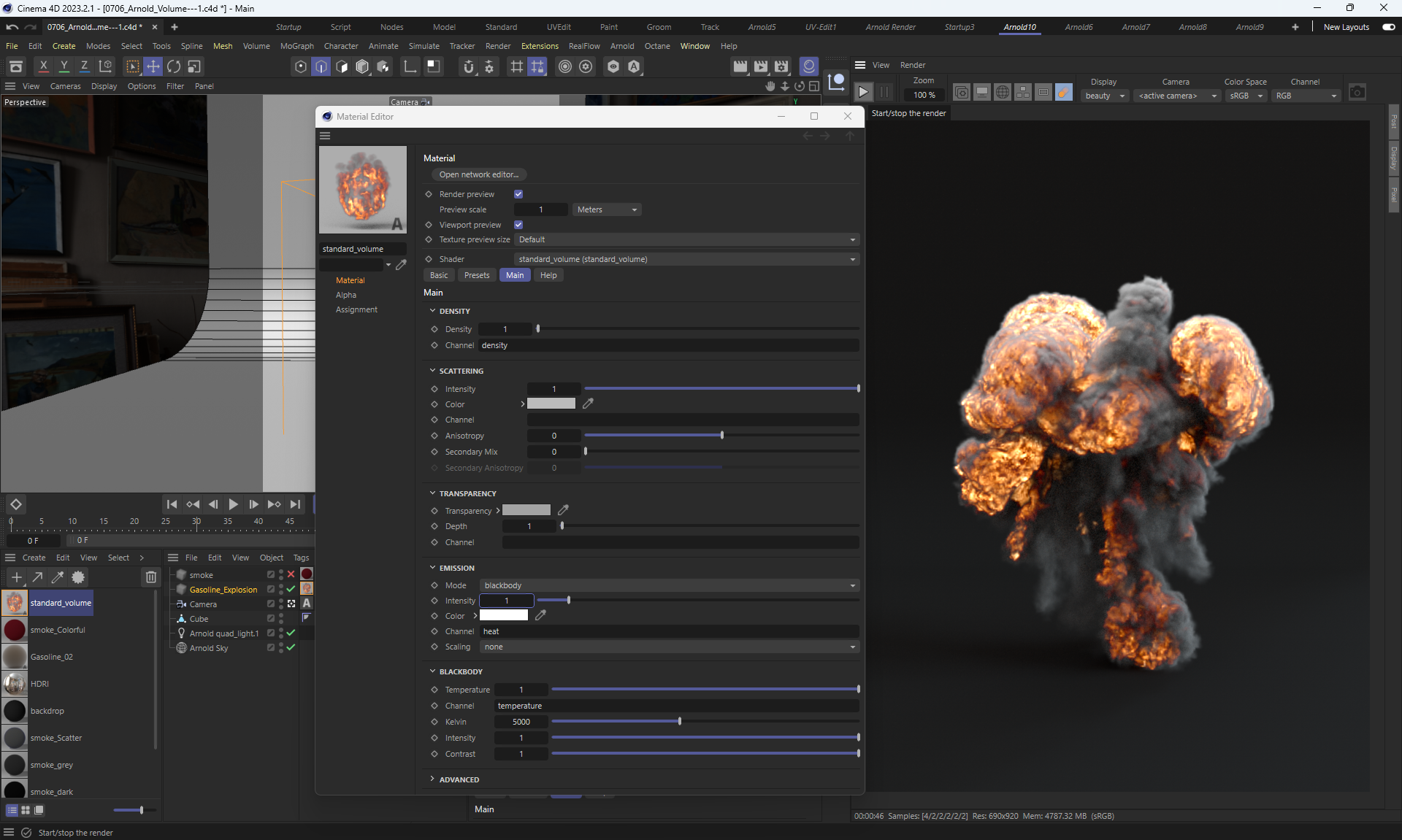Click the Help tab button in the Material Editor
The image size is (1402, 840).
click(548, 275)
